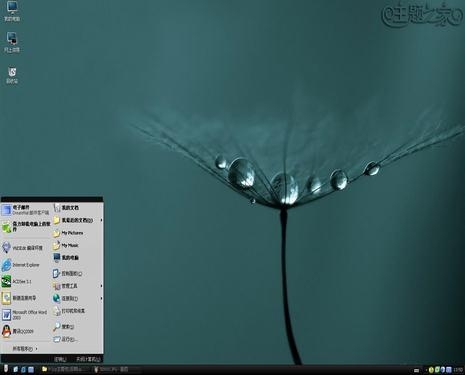Open the My Computer desktop icon
The height and width of the screenshot is (375, 465).
pyautogui.click(x=12, y=12)
